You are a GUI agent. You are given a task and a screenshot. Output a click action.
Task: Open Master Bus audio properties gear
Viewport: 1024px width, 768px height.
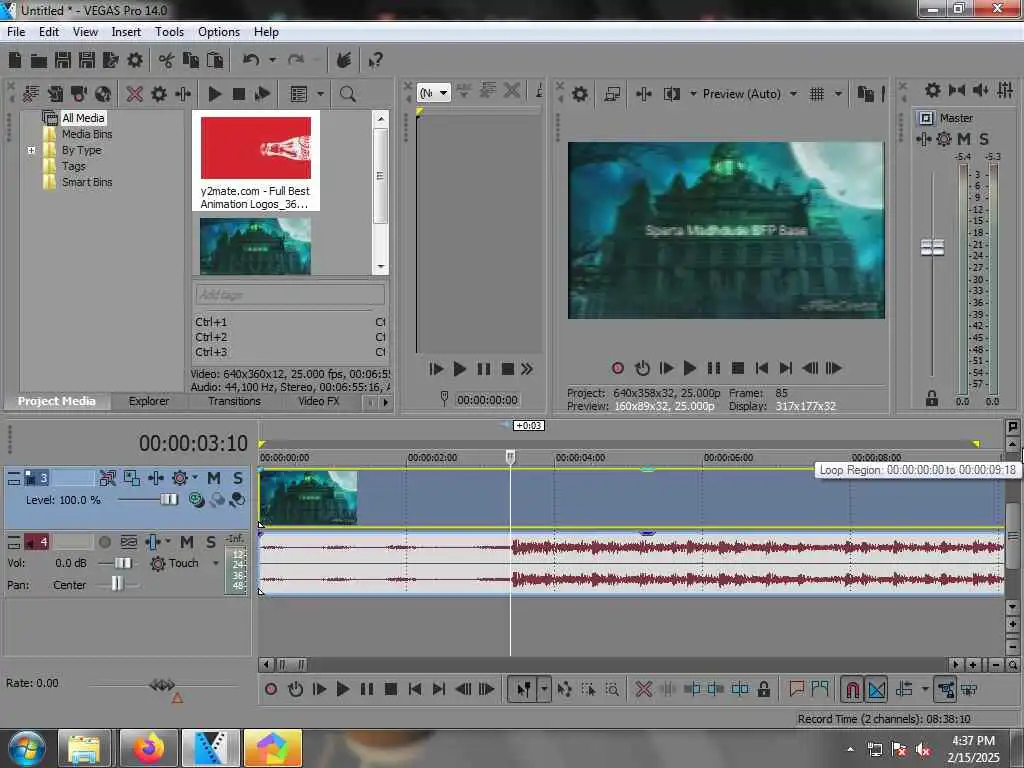933,90
